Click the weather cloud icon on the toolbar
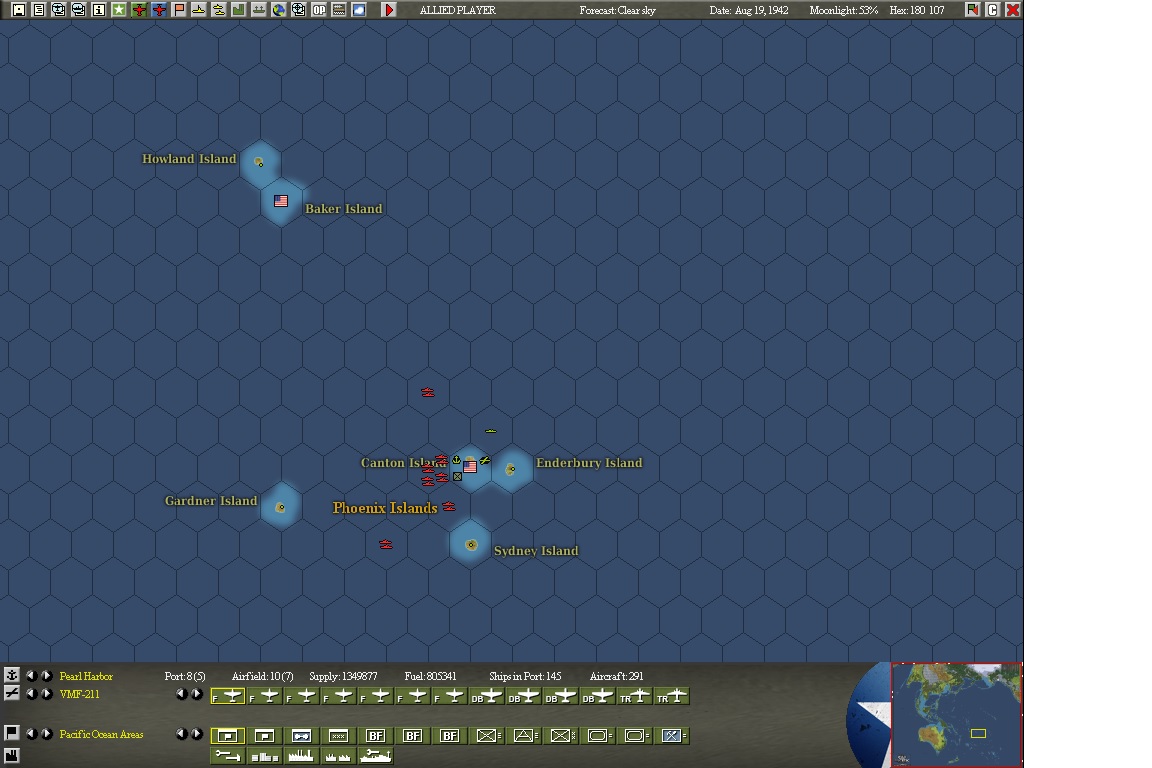 (359, 9)
